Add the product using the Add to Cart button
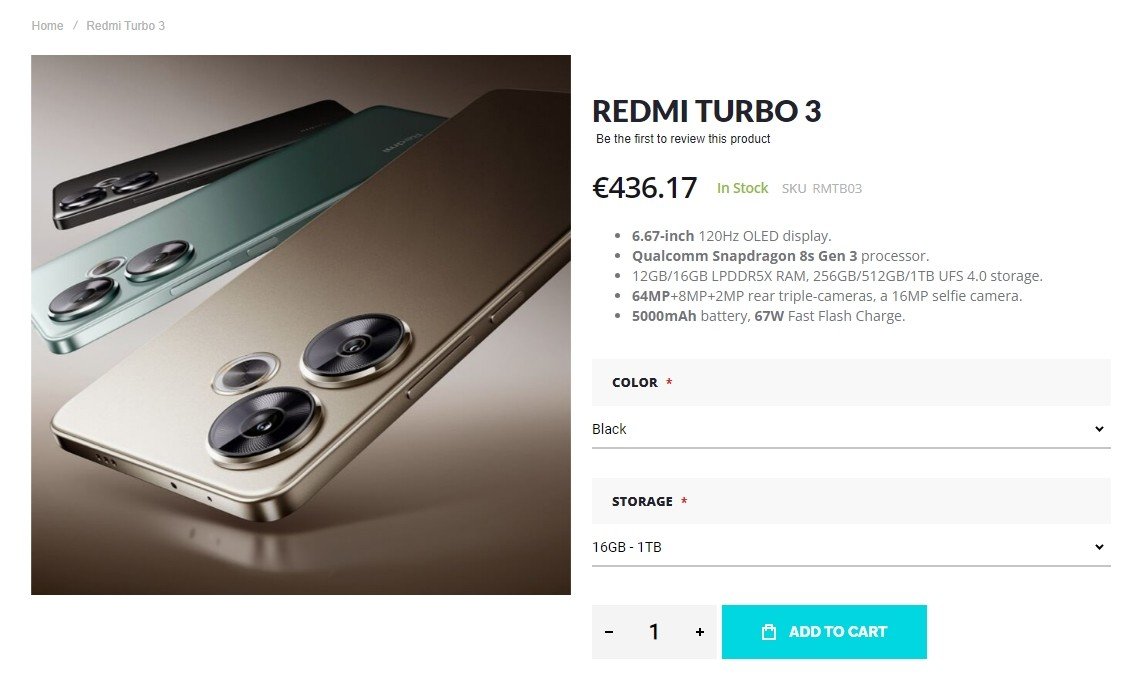This screenshot has width=1137, height=684. [x=824, y=632]
